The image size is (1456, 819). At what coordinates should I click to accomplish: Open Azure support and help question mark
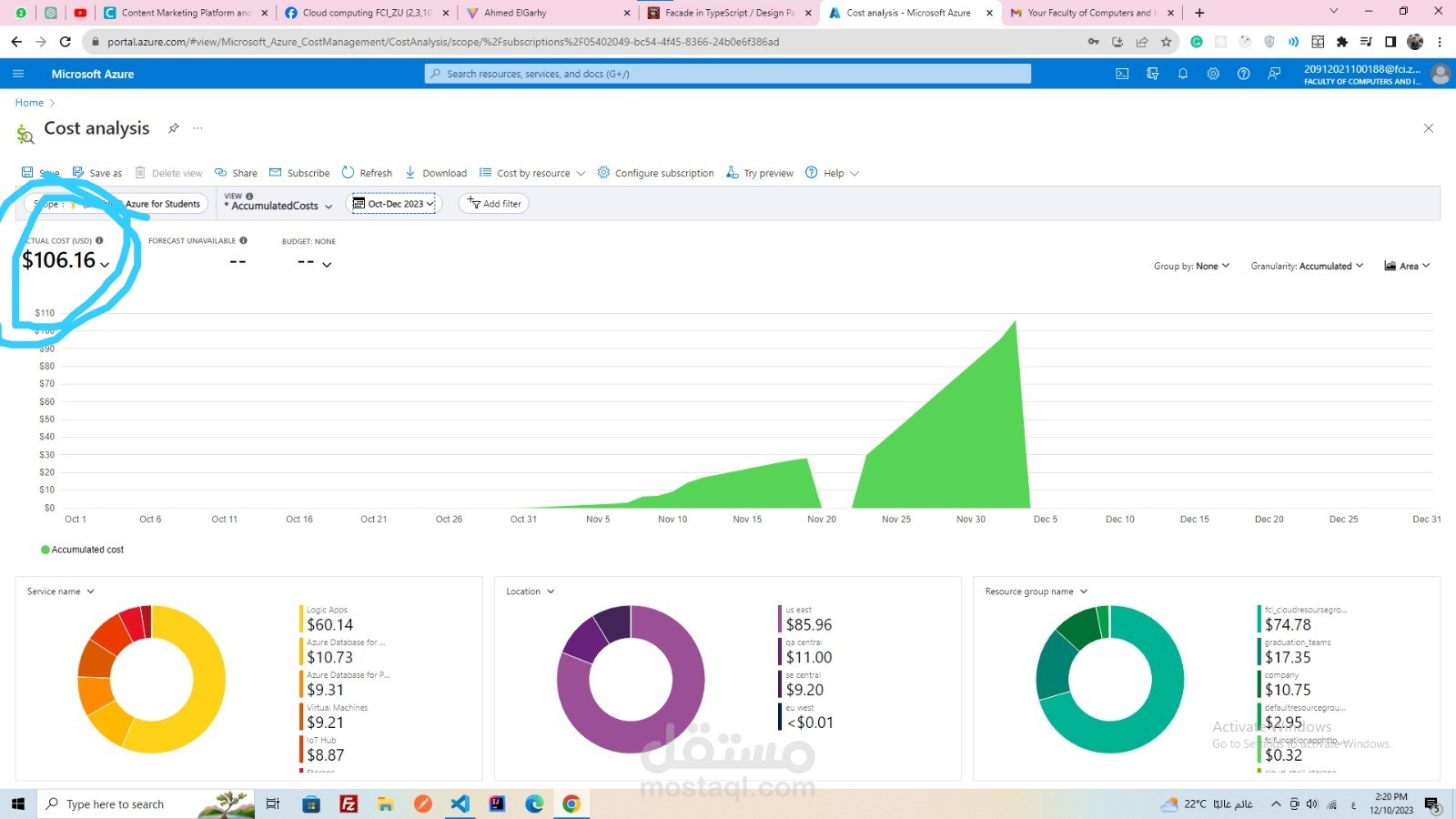(1243, 74)
